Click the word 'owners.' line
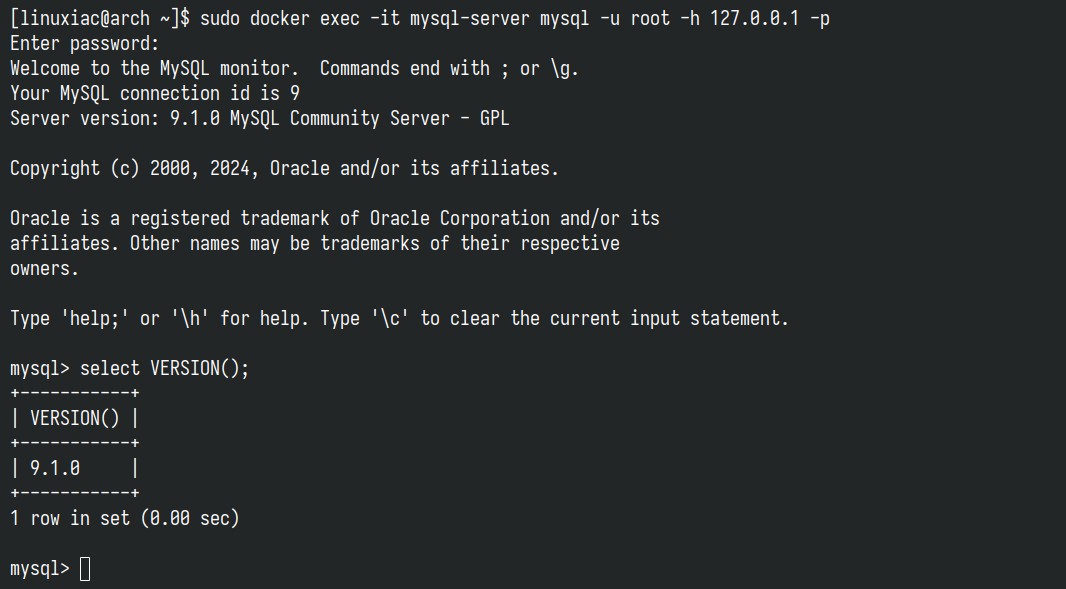 point(44,269)
